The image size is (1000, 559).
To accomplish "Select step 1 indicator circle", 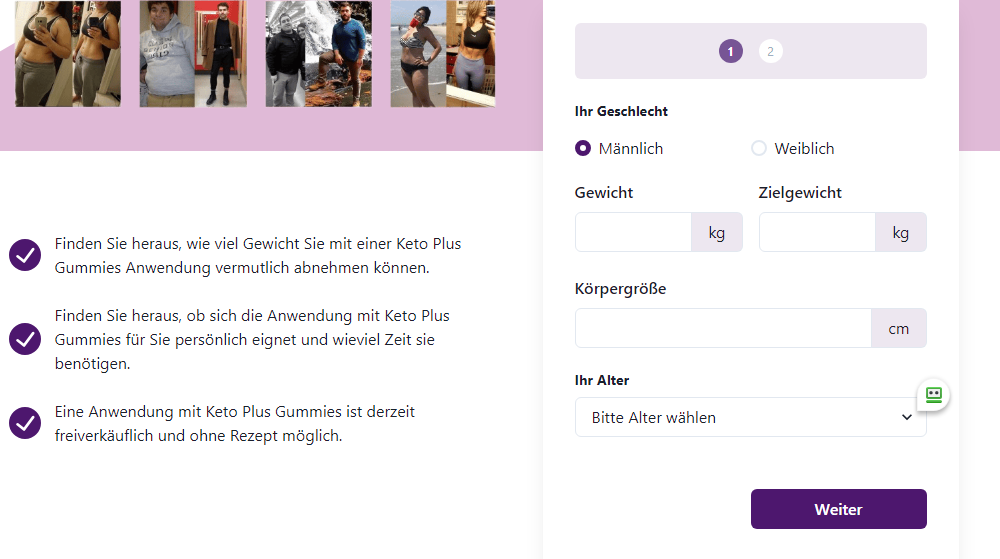I will (731, 51).
